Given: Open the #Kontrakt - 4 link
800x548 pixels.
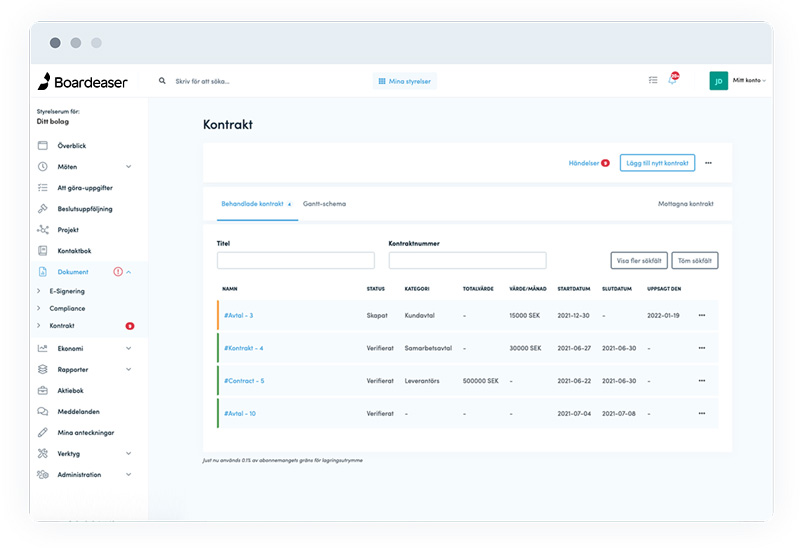Looking at the screenshot, I should pyautogui.click(x=243, y=348).
